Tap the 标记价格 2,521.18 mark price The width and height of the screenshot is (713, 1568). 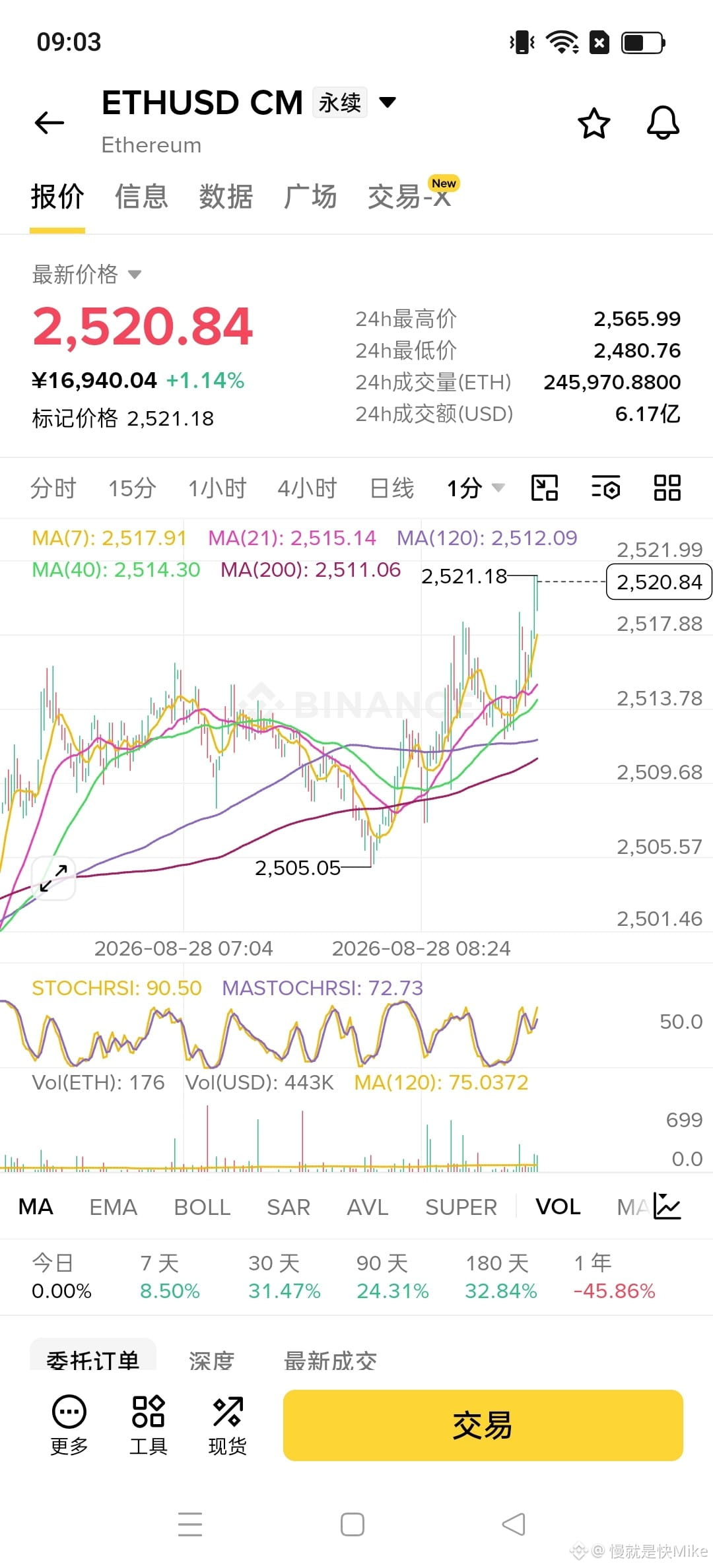[123, 418]
